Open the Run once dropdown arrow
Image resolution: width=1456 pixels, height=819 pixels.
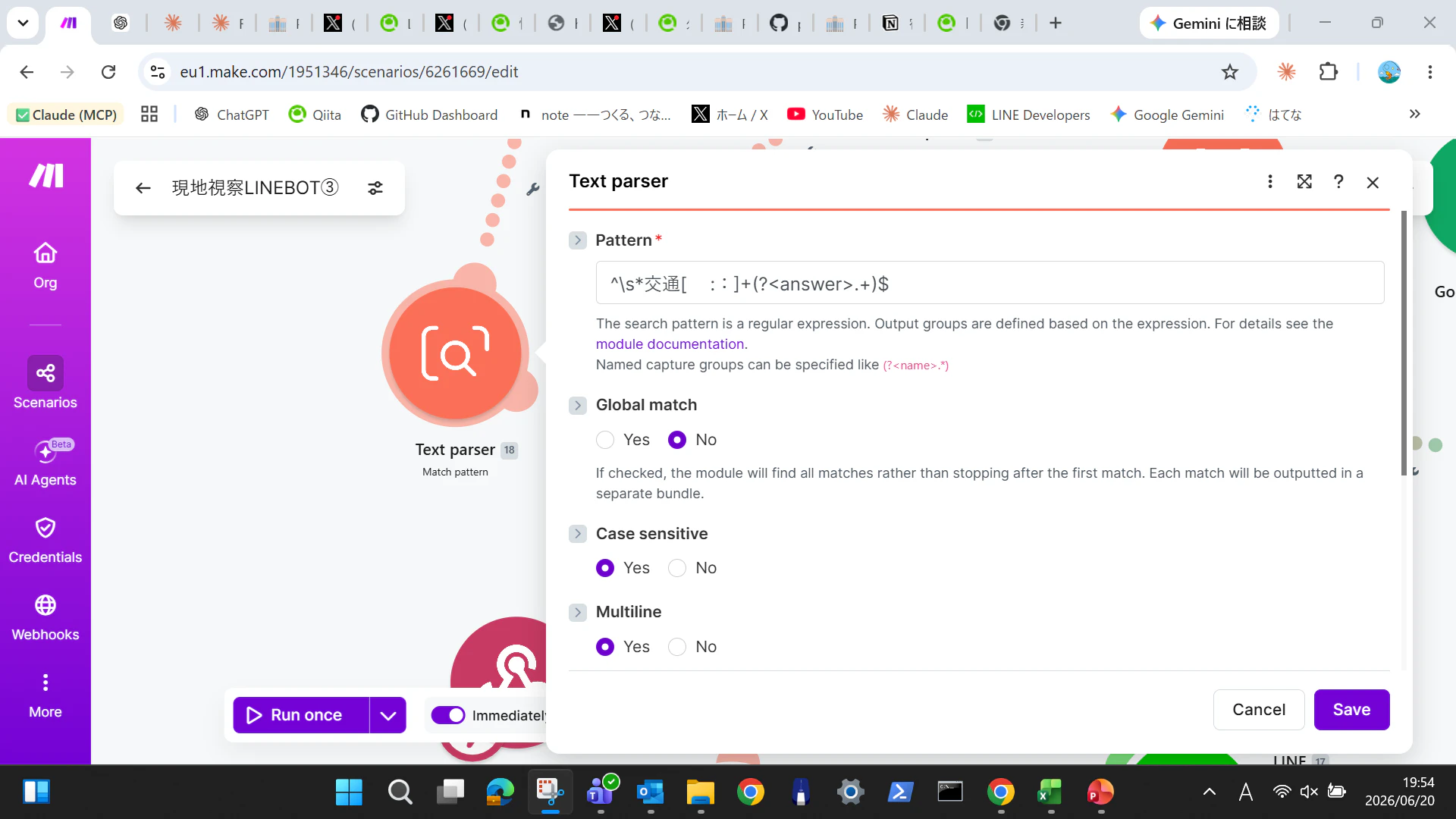coord(388,715)
